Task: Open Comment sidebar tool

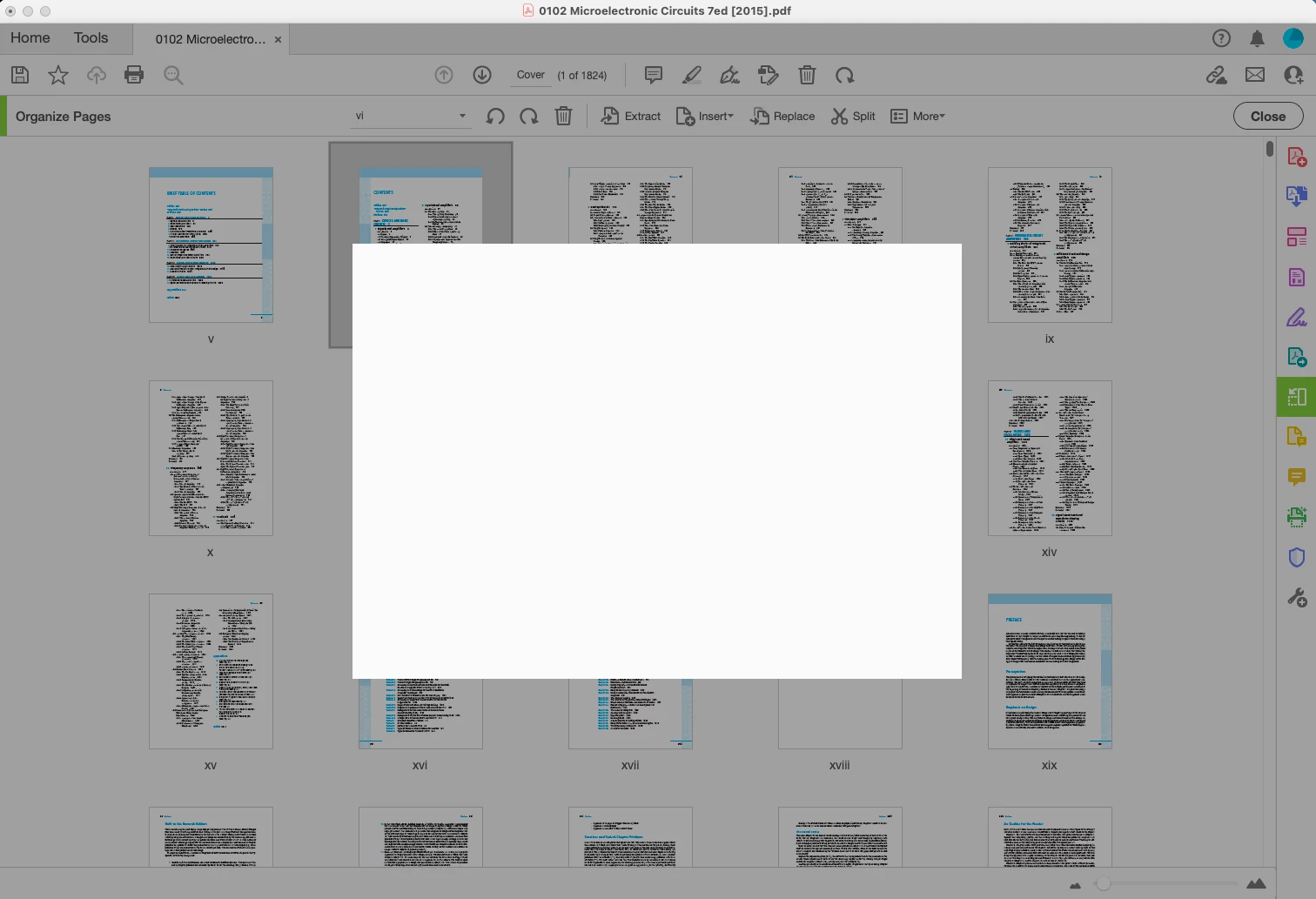Action: click(x=1297, y=477)
